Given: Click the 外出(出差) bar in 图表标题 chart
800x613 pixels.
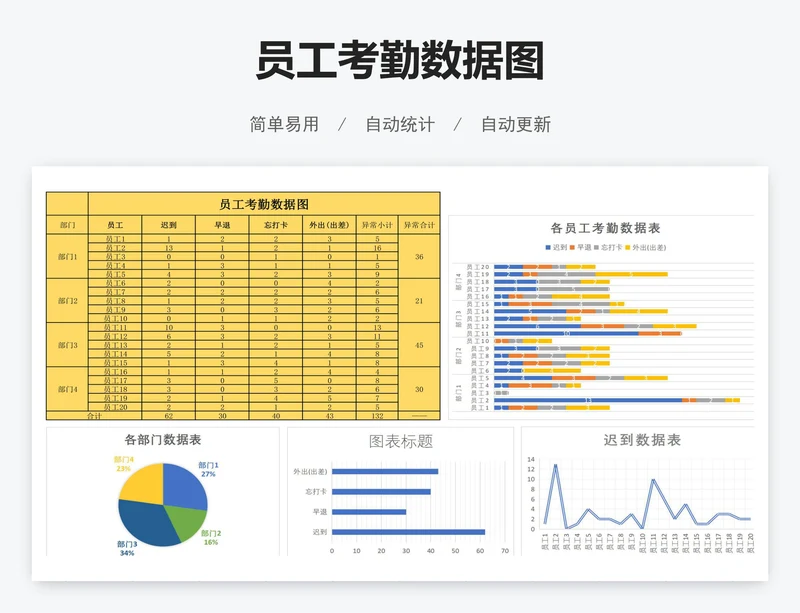Looking at the screenshot, I should tap(385, 471).
